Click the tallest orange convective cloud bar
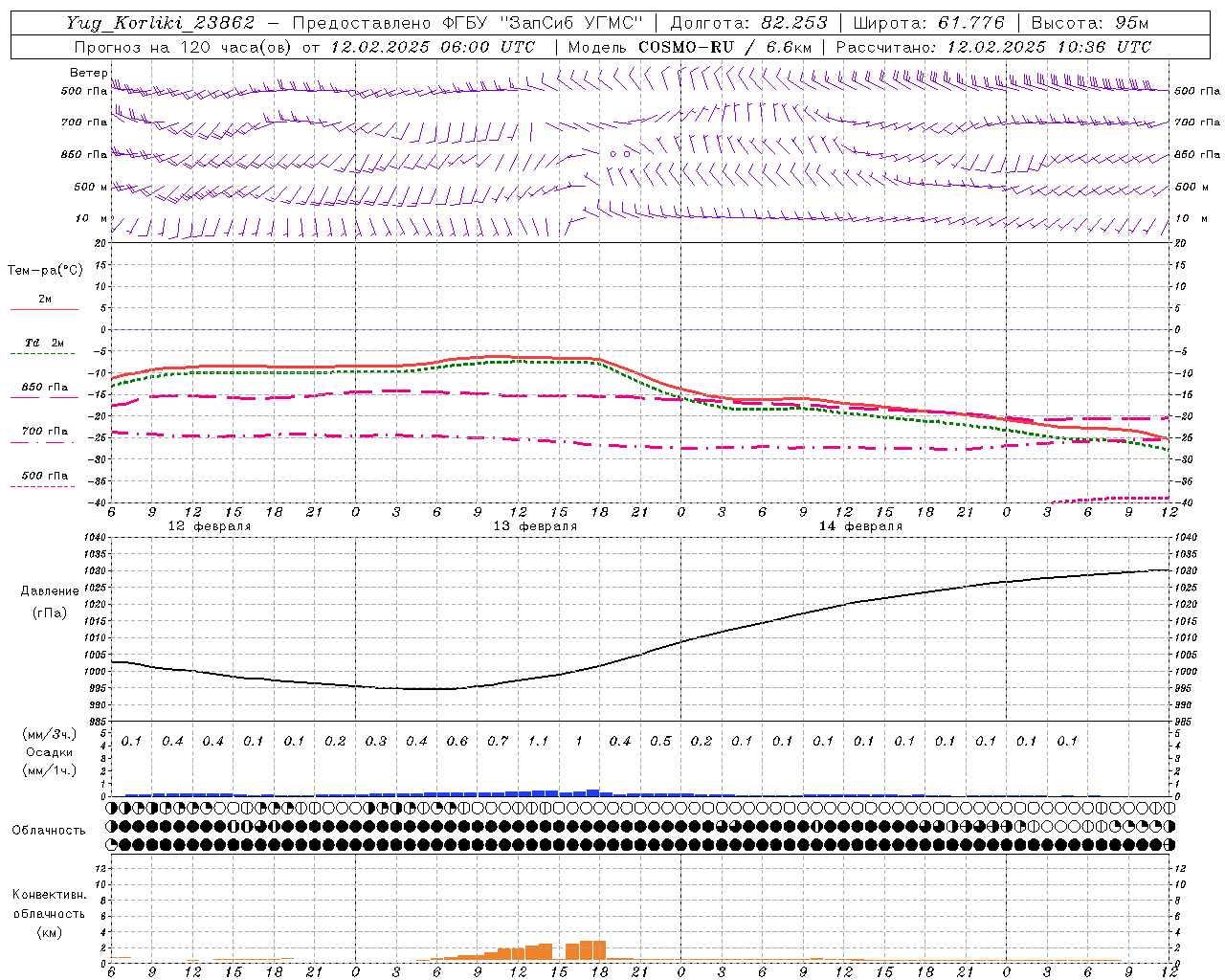Viewport: 1225px width, 980px height. pyautogui.click(x=592, y=950)
